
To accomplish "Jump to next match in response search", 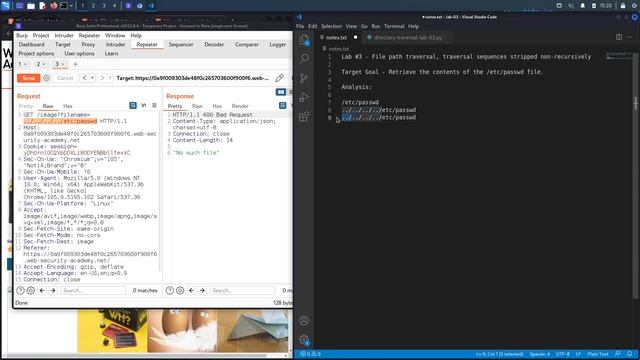I will (x=202, y=290).
